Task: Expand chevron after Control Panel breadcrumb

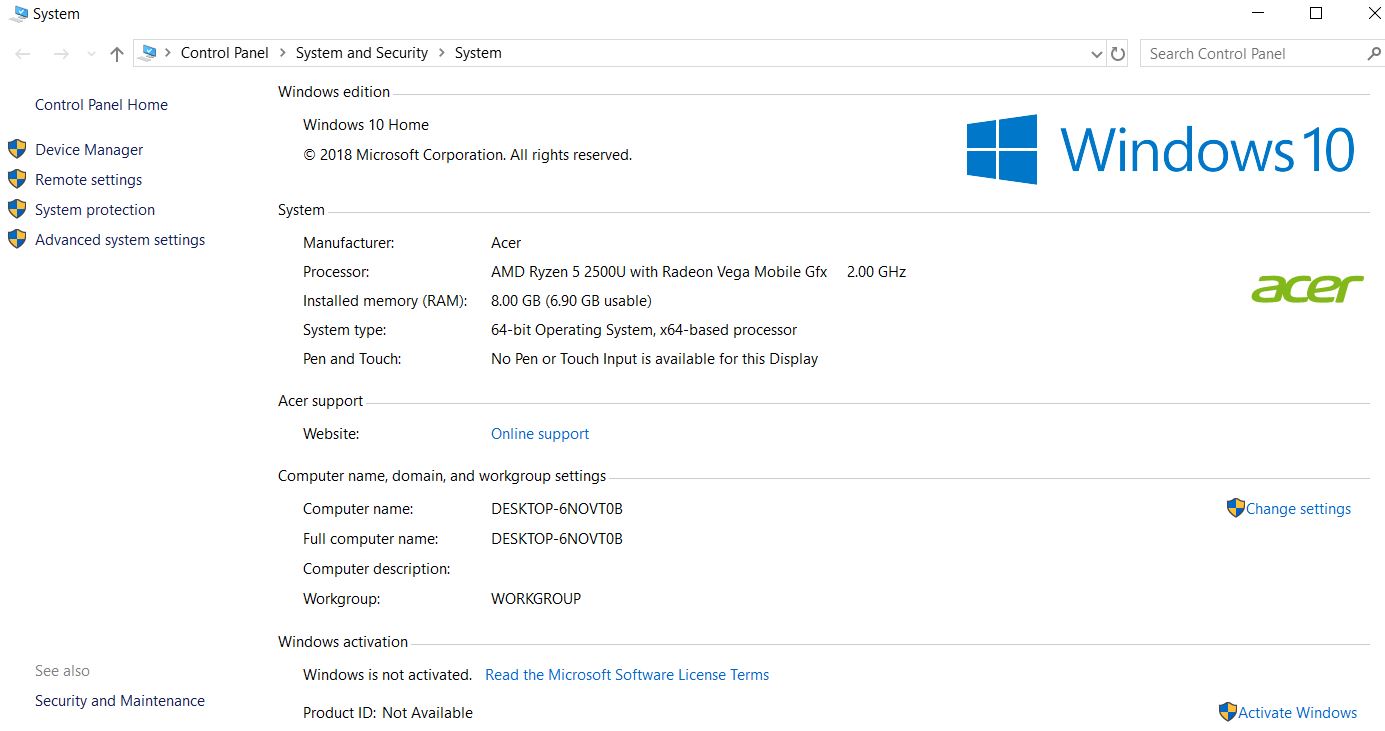Action: click(x=282, y=53)
